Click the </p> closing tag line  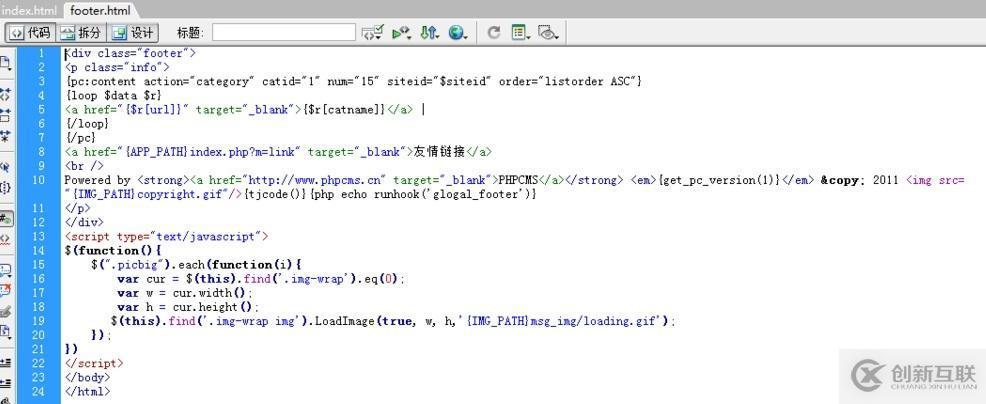pyautogui.click(x=77, y=208)
